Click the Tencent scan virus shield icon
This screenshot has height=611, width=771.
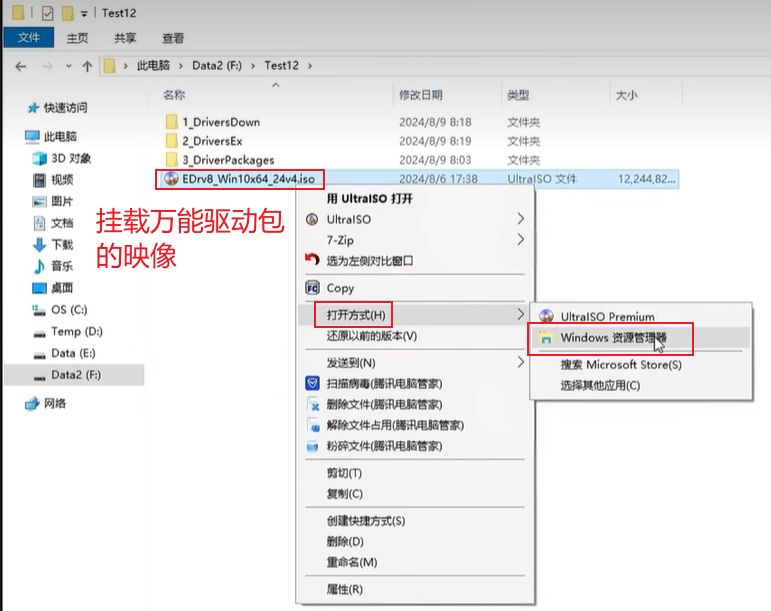[311, 383]
